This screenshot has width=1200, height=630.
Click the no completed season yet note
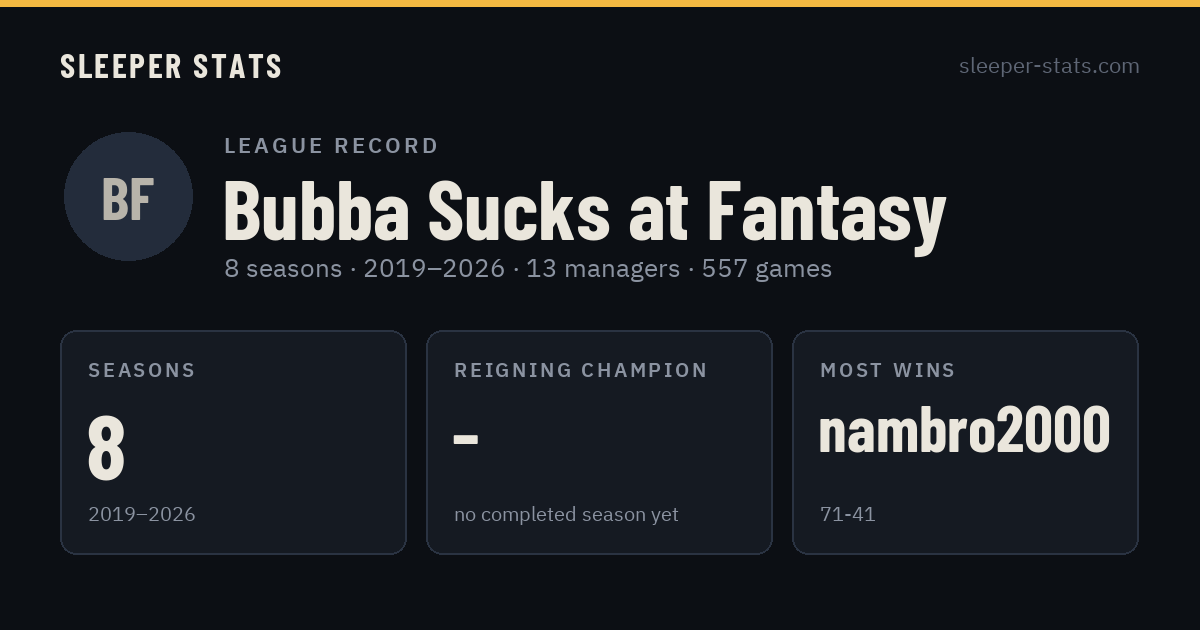(x=566, y=514)
